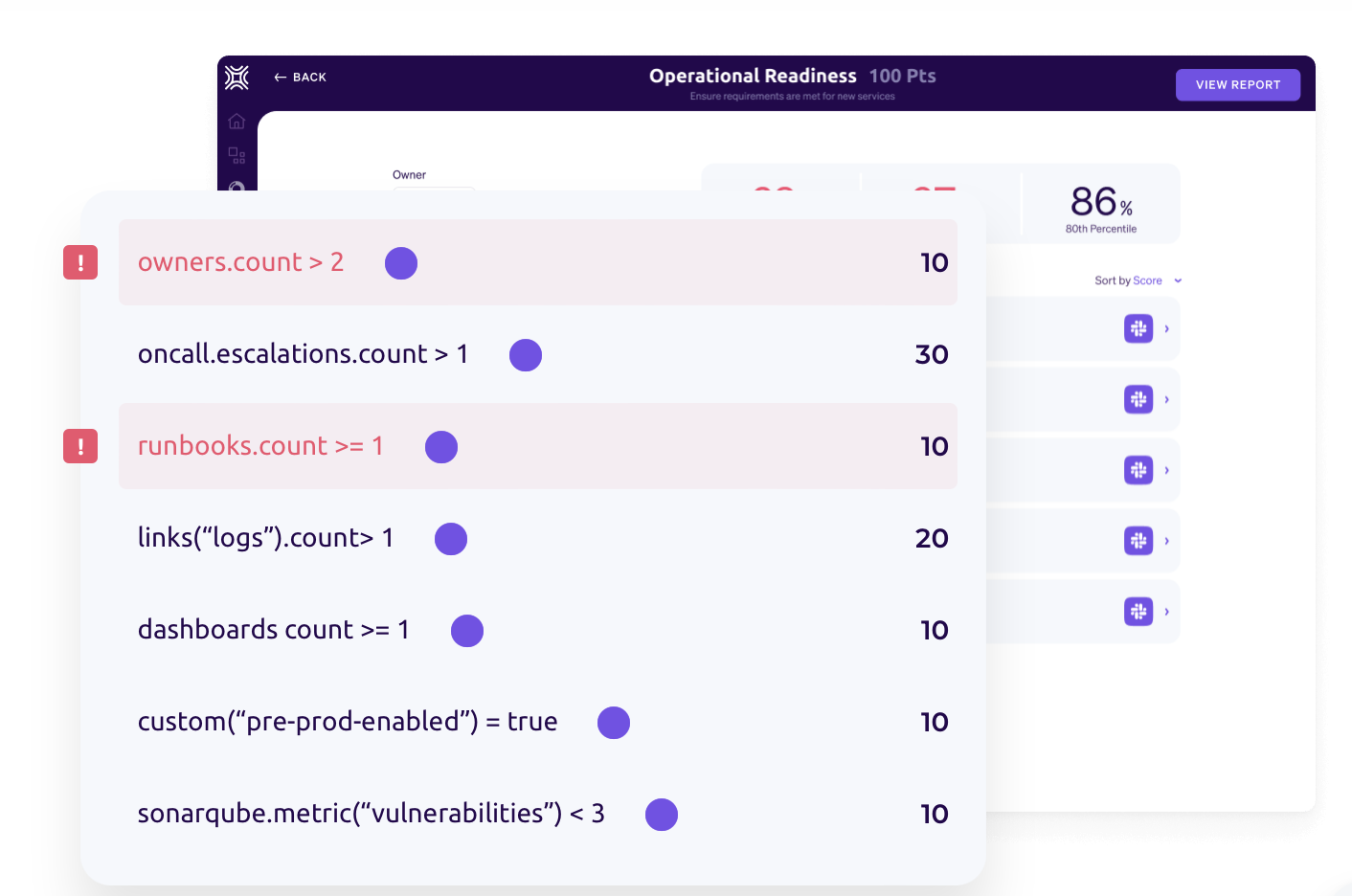Click red alert icon beside runbooks.count rule
Viewport: 1352px width, 896px height.
80,446
